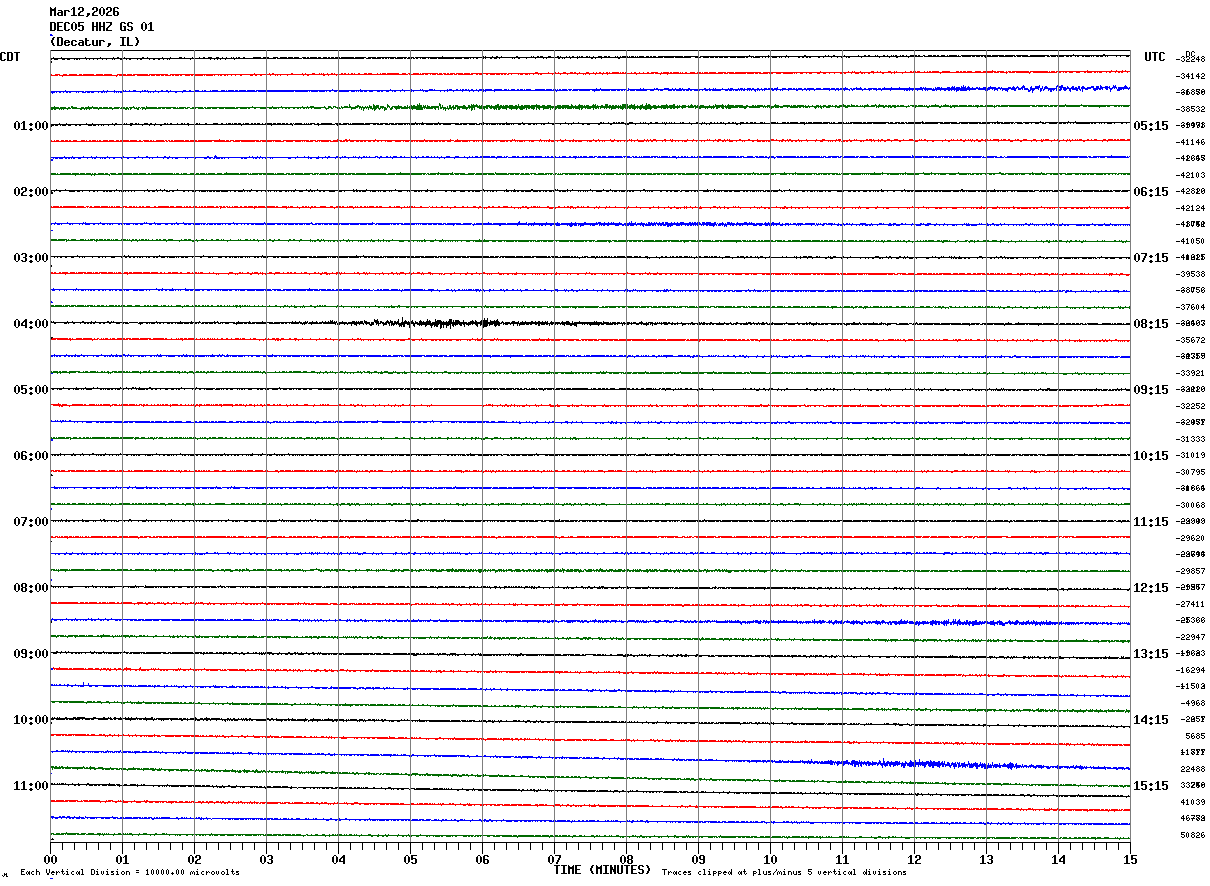Select the 10:00 CDT hour label
Image resolution: width=1210 pixels, height=886 pixels.
[31, 720]
